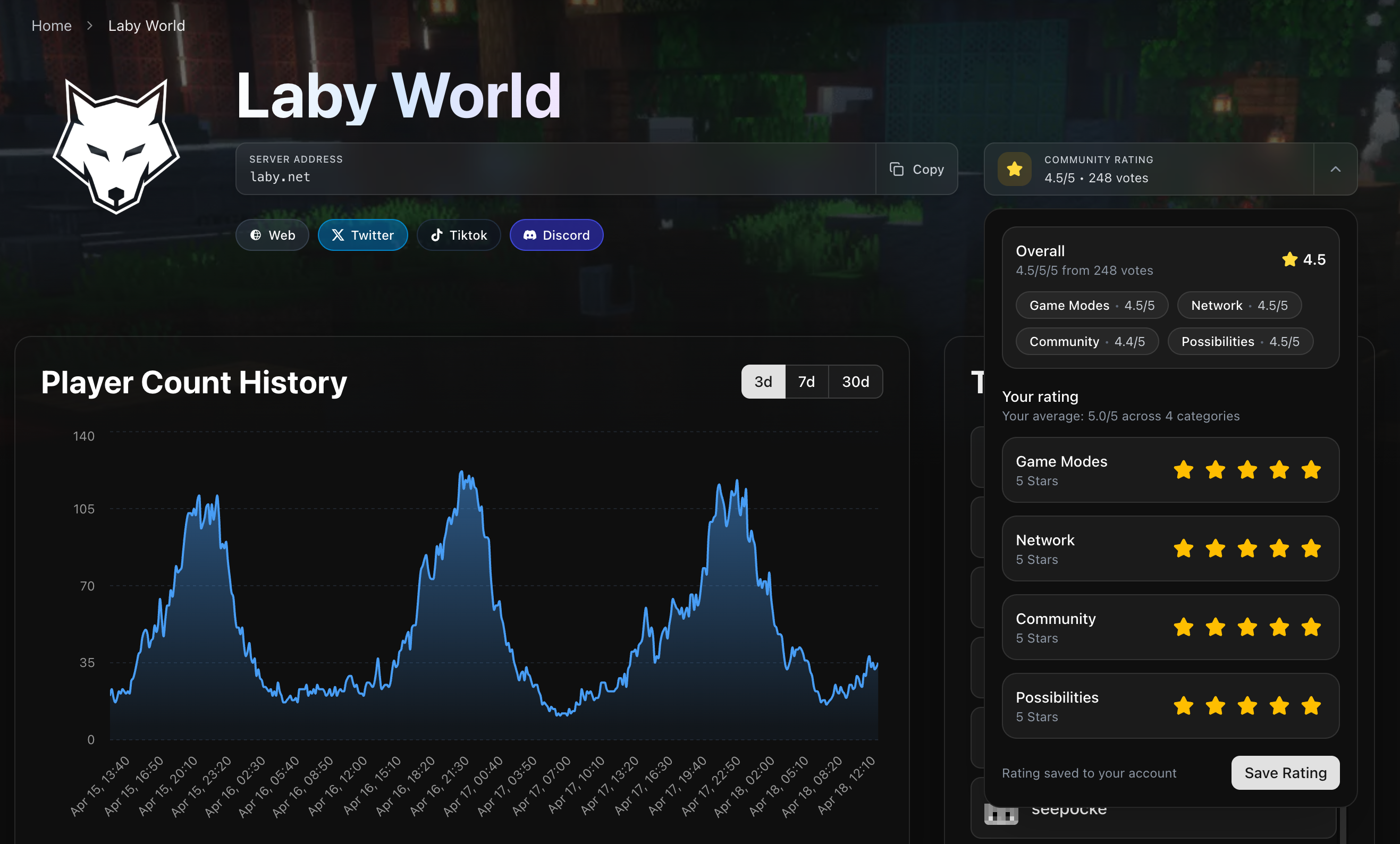Switch the chart to the 30d view
The height and width of the screenshot is (844, 1400).
pos(856,381)
